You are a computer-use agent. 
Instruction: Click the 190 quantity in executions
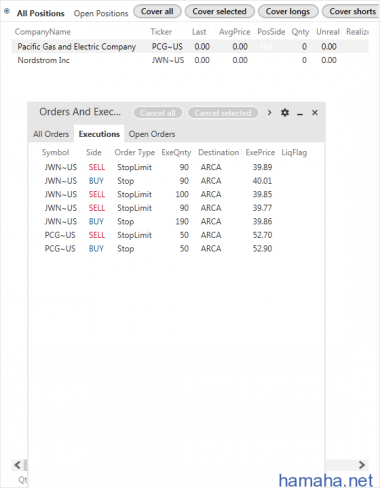point(182,222)
